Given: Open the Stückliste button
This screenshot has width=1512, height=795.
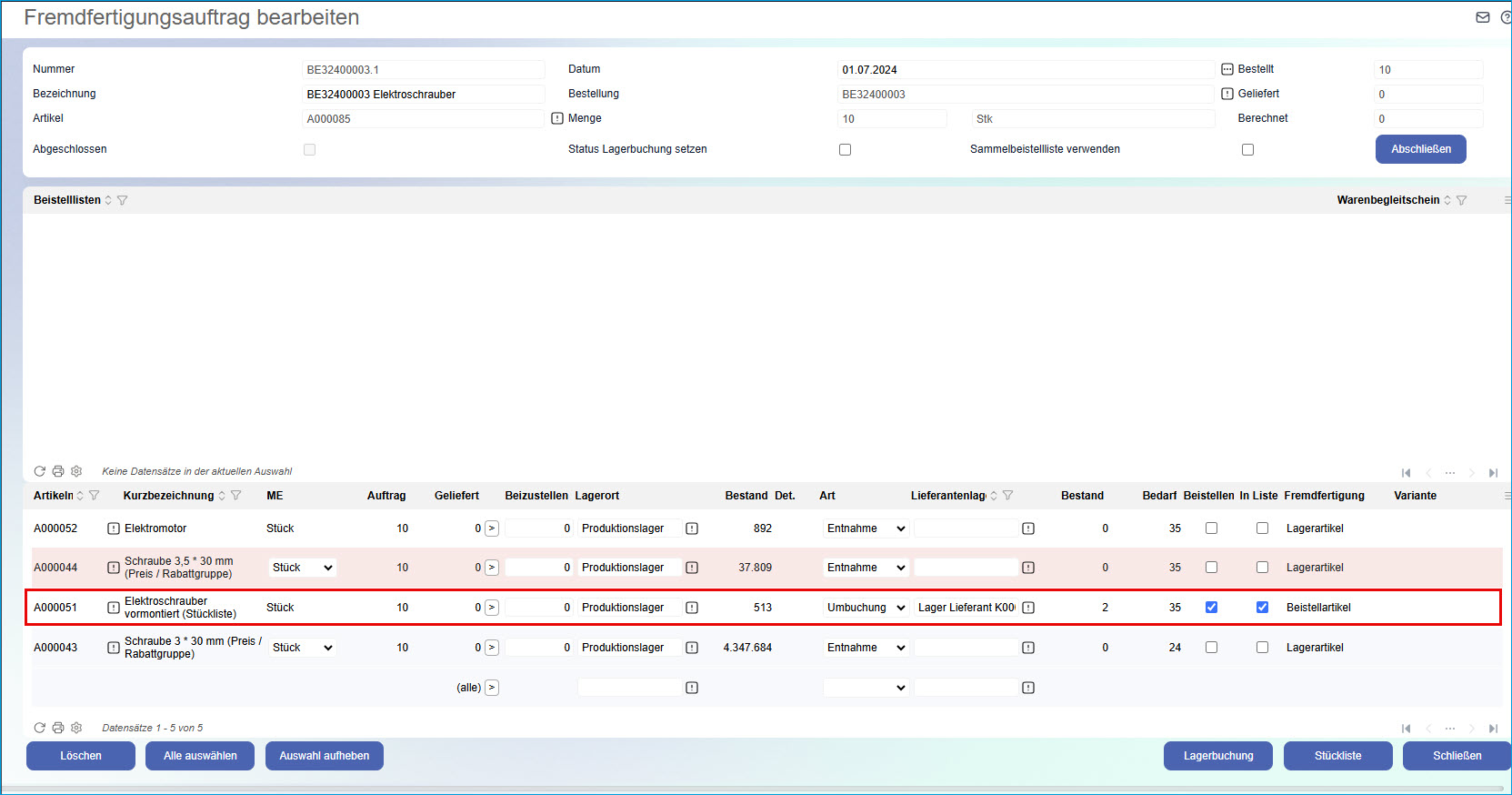Looking at the screenshot, I should [x=1338, y=756].
